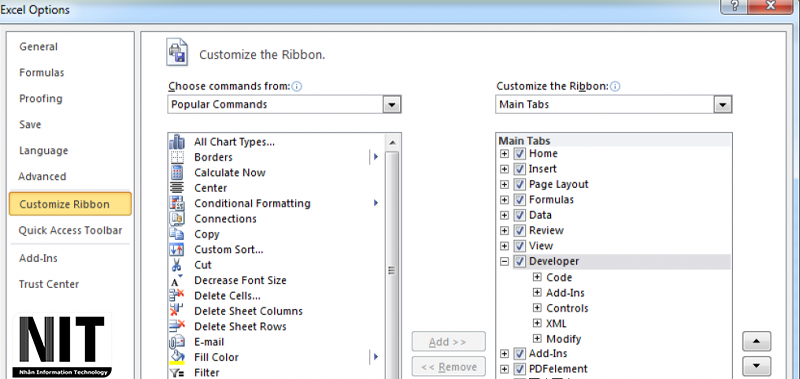Toggle the Formulas tab checkbox
Screen dimensions: 800x379
pos(519,199)
